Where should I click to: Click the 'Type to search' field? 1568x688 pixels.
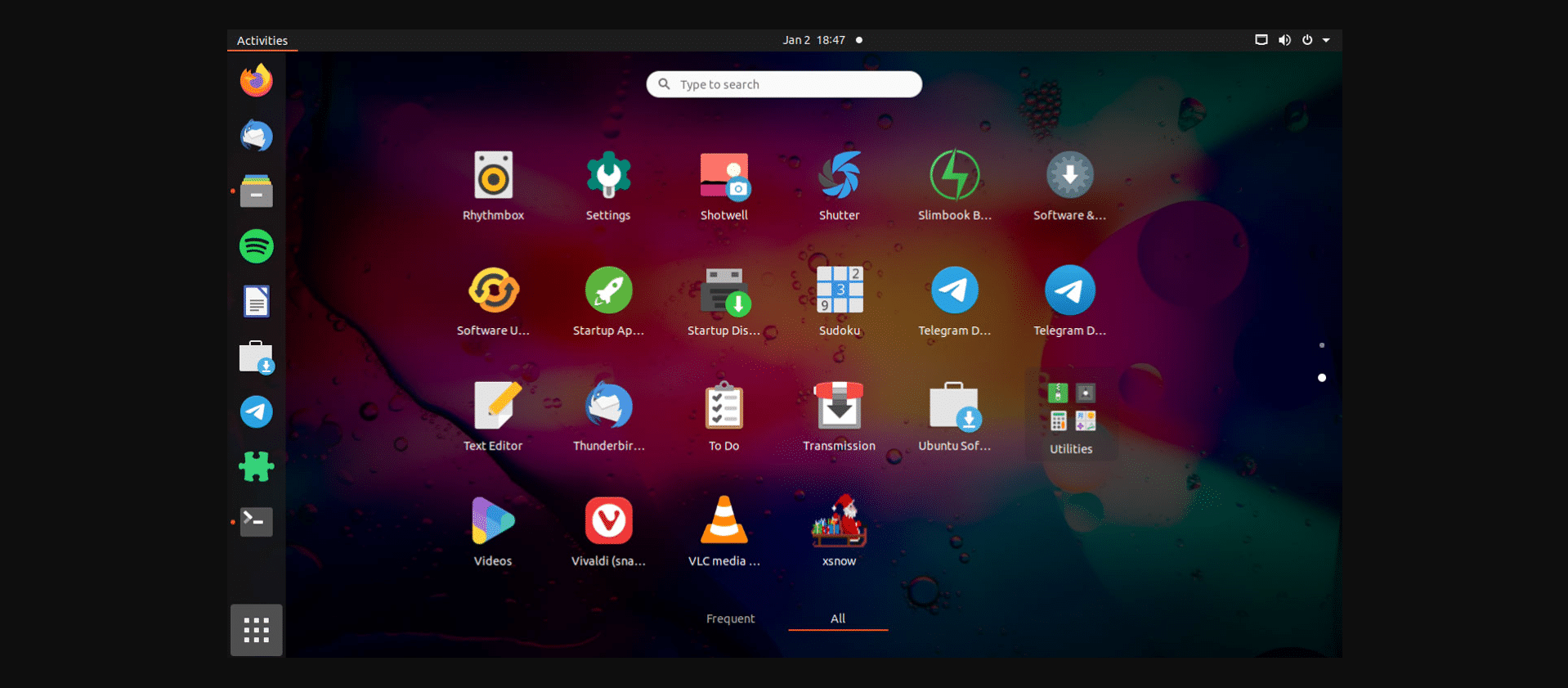point(784,84)
